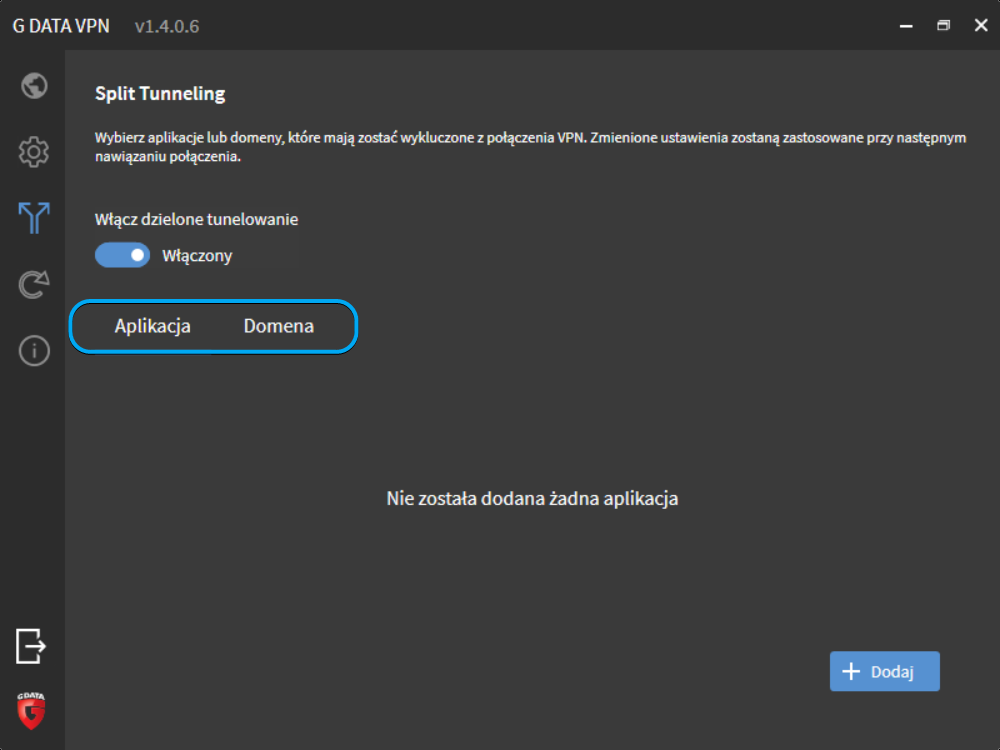The width and height of the screenshot is (1000, 750).
Task: Click the version number v1.4.0.6
Action: point(167,26)
